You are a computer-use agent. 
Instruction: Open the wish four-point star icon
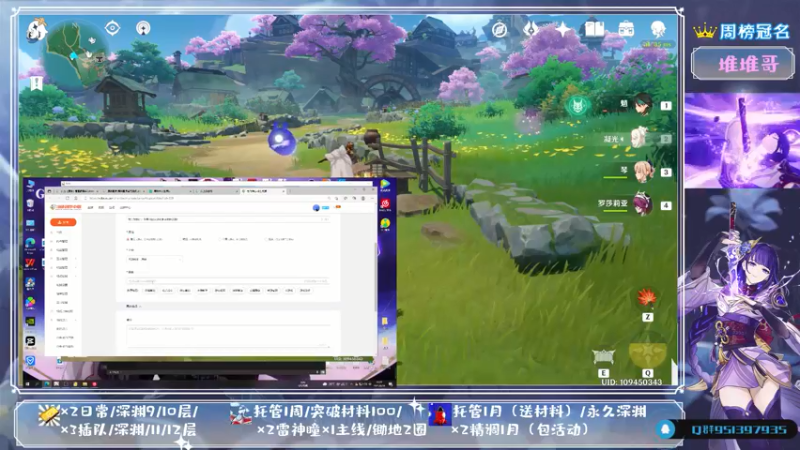click(x=563, y=29)
